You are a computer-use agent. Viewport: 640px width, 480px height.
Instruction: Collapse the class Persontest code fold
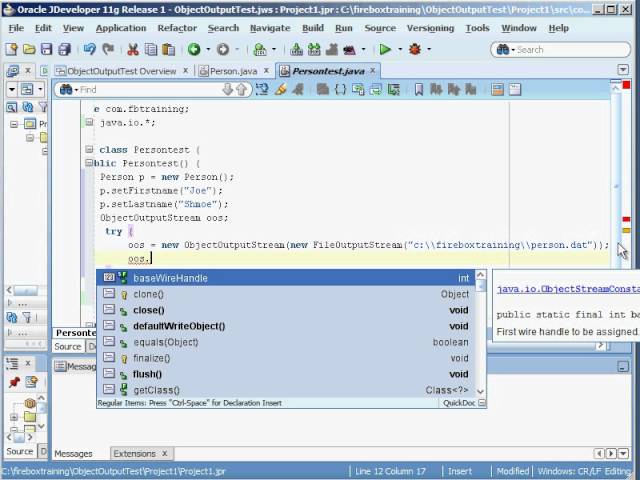tap(89, 149)
